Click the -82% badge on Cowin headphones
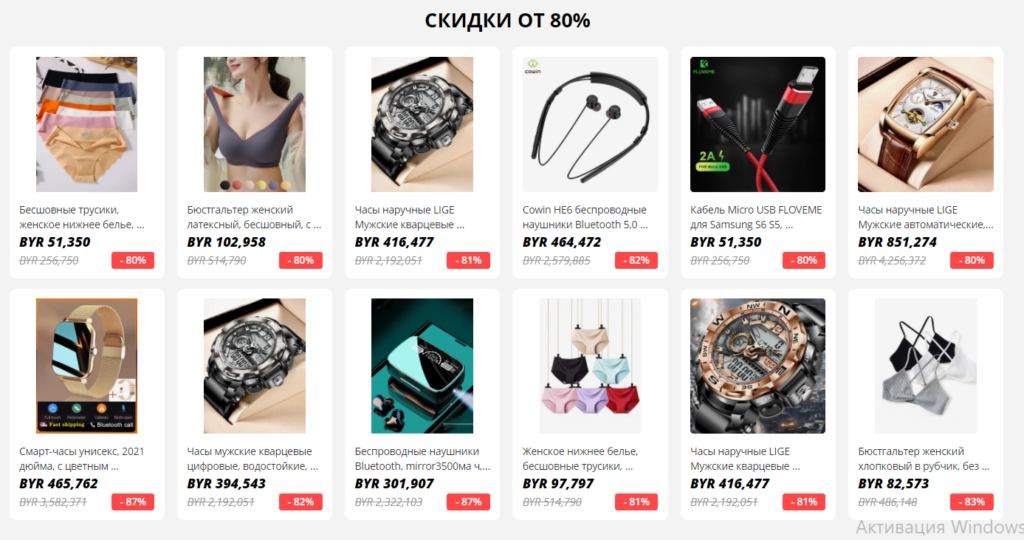The image size is (1024, 540). coord(636,261)
